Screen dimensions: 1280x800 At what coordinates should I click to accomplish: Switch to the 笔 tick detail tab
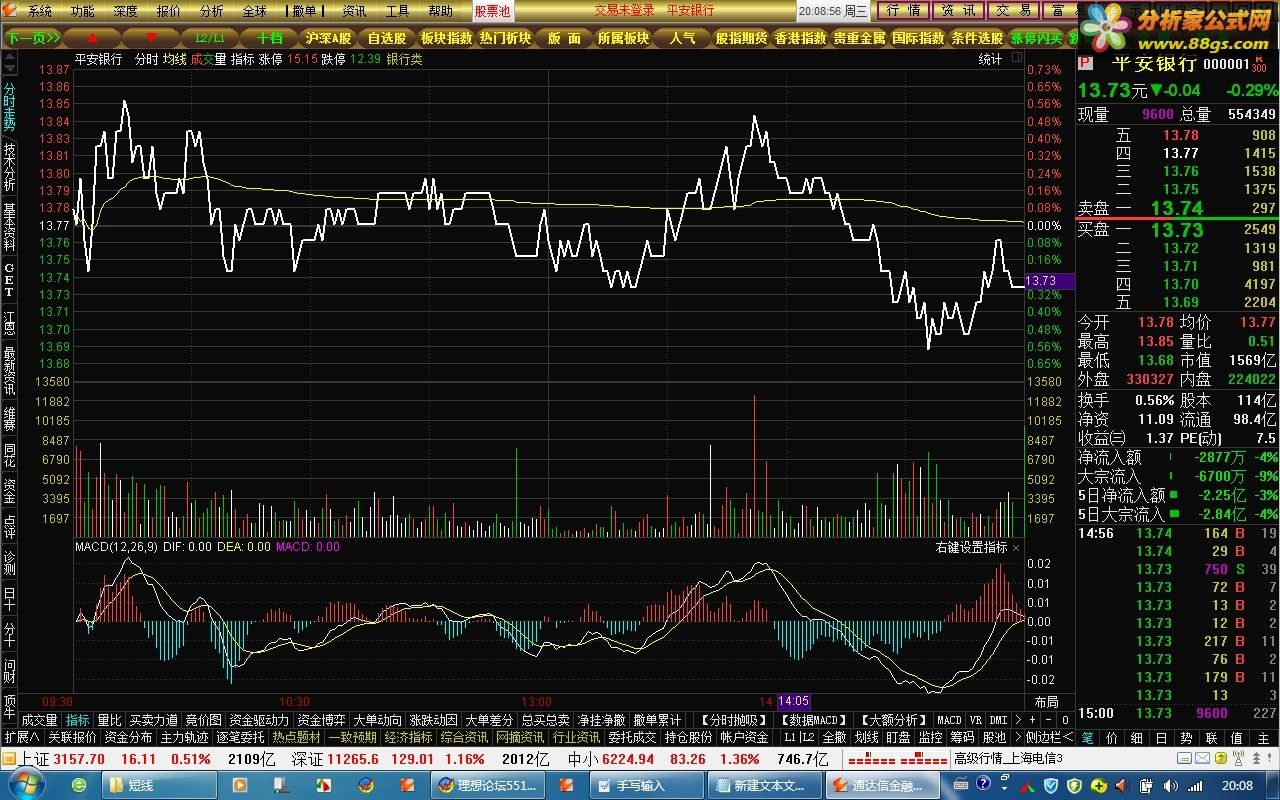(x=1088, y=737)
